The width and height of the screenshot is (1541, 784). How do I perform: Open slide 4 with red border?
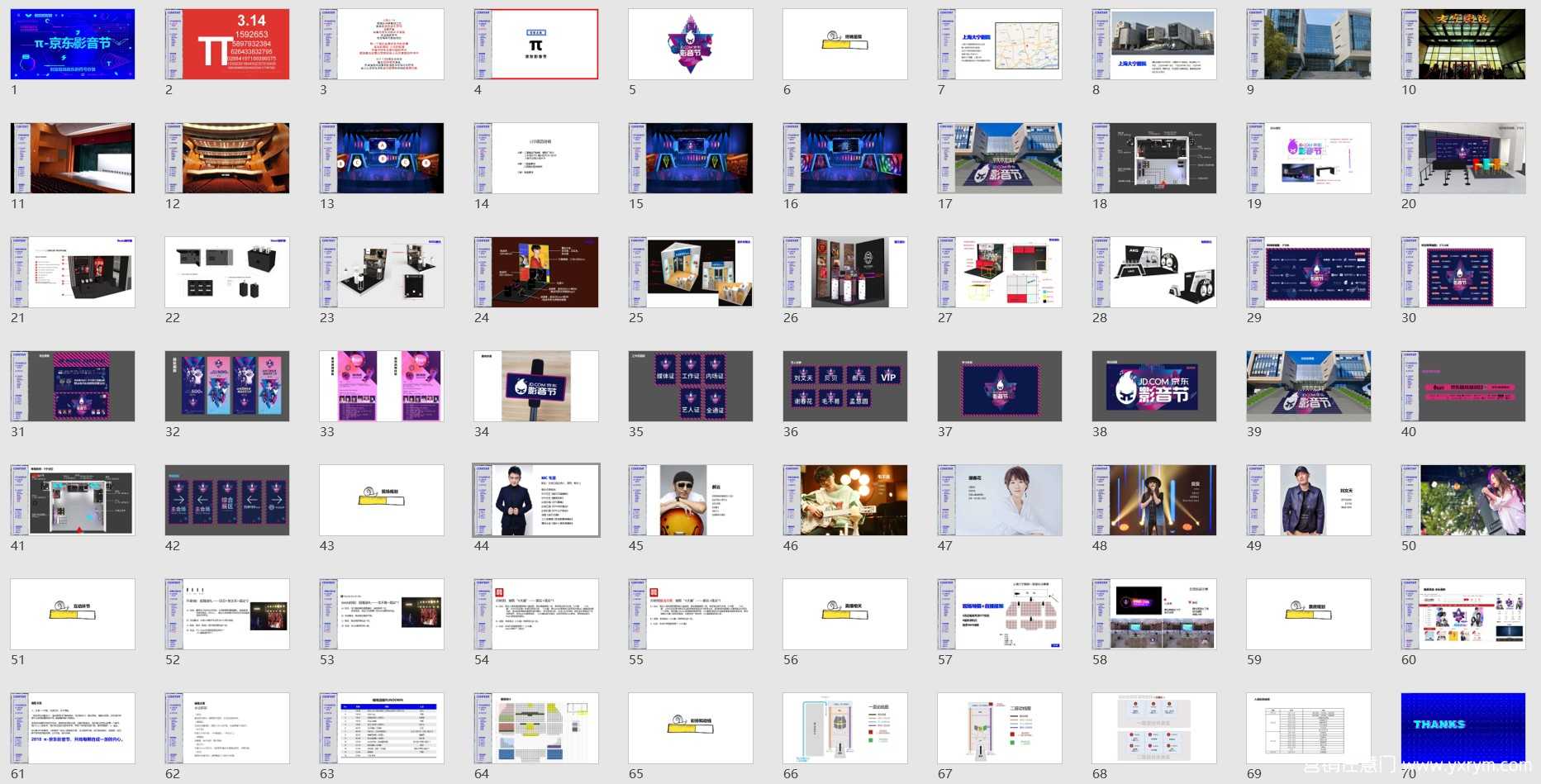tap(536, 45)
